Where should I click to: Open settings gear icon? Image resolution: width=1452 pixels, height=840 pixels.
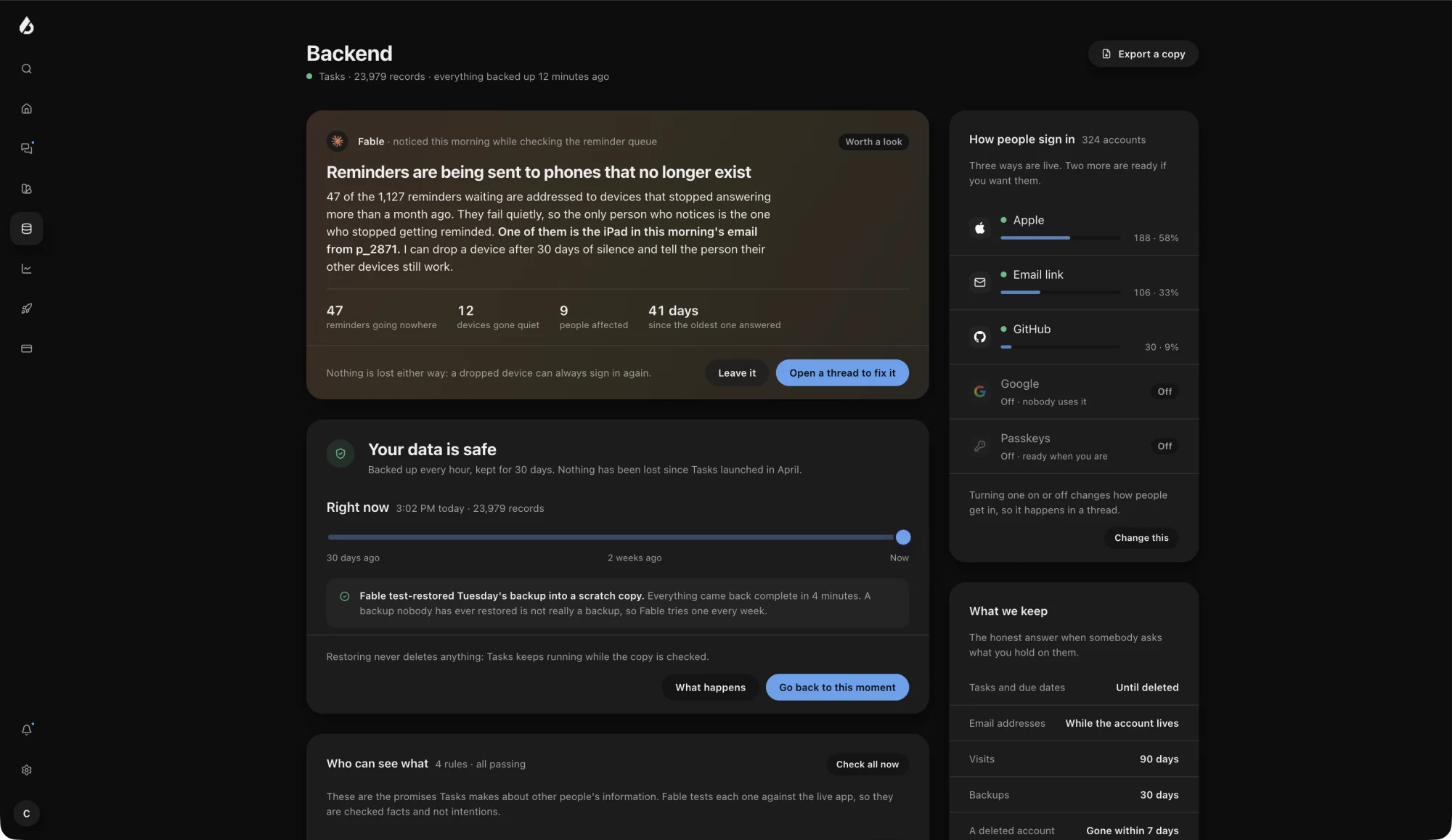tap(26, 770)
